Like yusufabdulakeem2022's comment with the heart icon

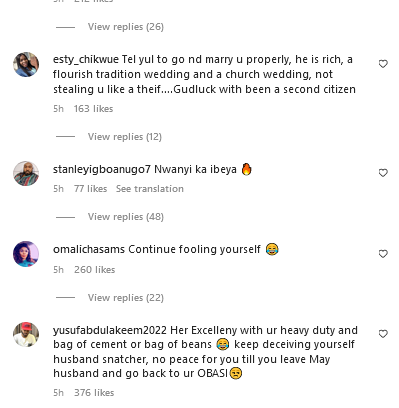(383, 334)
